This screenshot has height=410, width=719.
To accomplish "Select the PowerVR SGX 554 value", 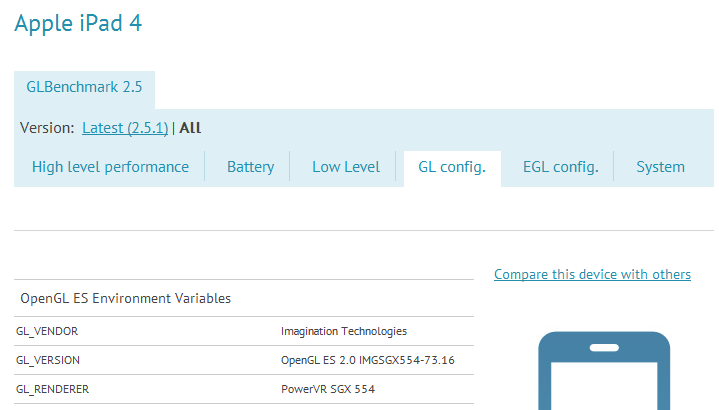I will (x=328, y=389).
